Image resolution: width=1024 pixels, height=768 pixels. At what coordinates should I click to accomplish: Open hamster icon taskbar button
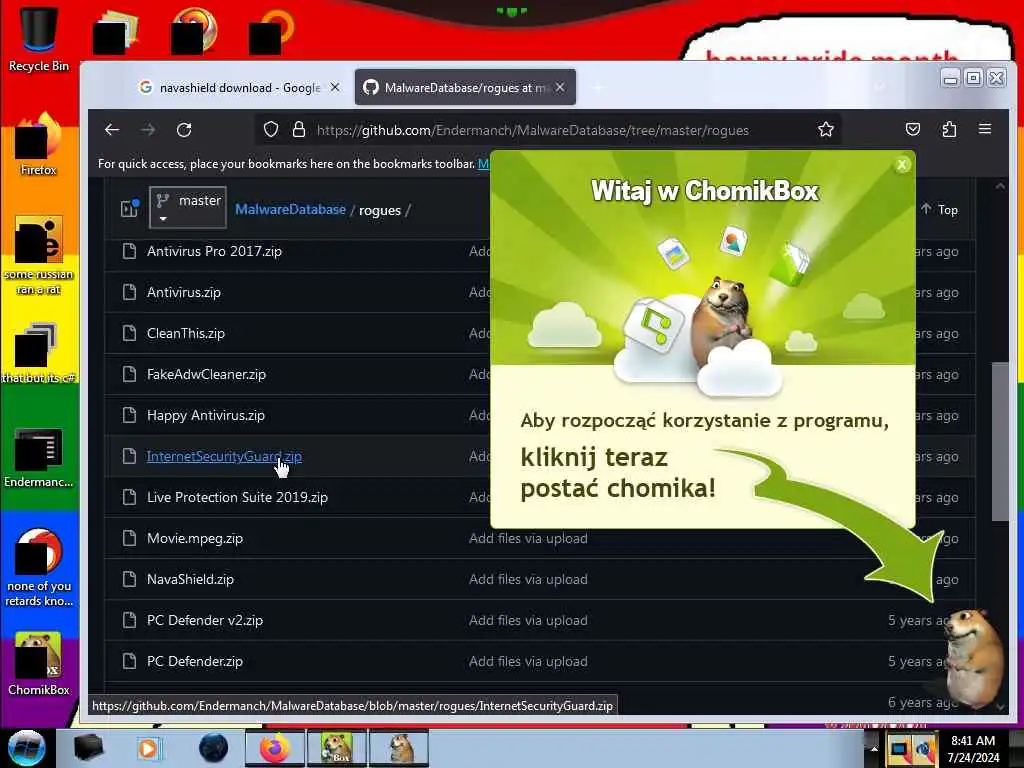click(x=399, y=748)
